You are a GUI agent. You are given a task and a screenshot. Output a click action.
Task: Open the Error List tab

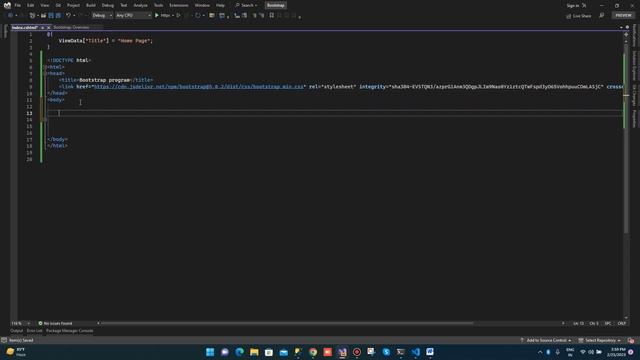coord(35,331)
